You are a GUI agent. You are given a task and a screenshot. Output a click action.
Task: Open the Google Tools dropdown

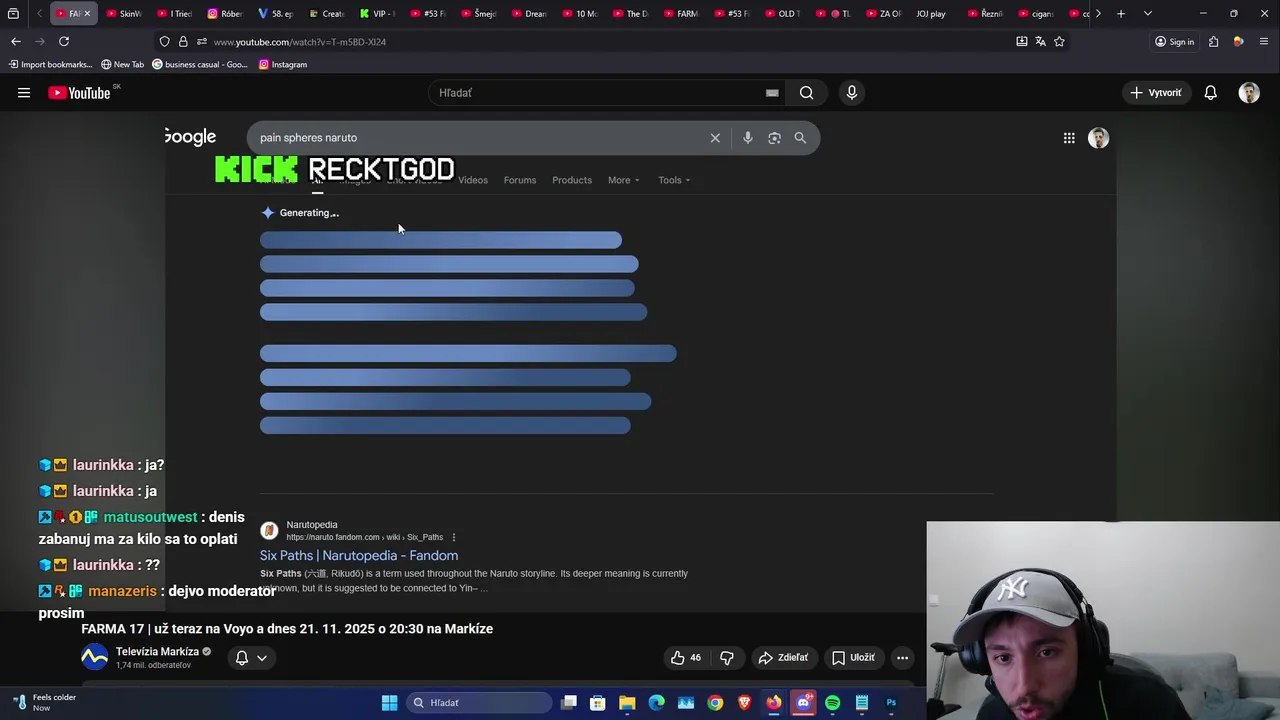[674, 180]
